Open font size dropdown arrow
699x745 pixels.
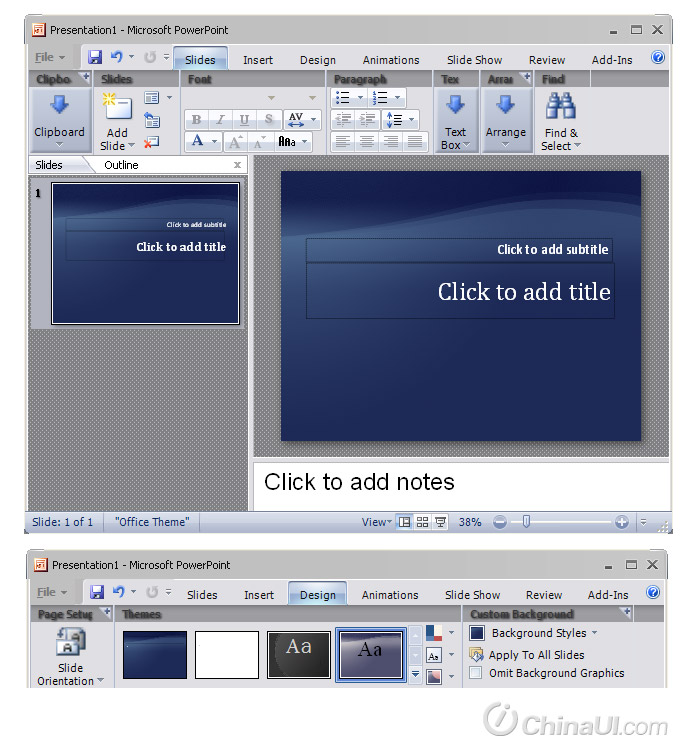pos(312,98)
